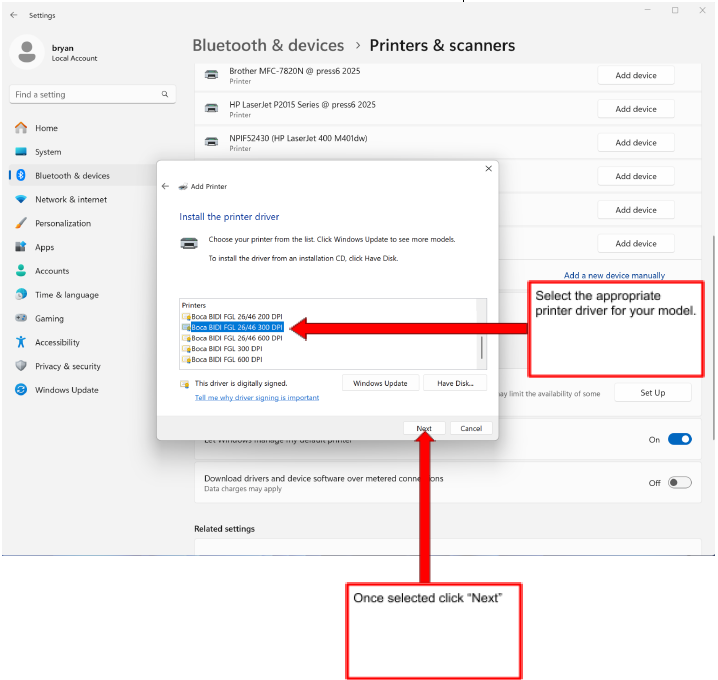Click HP LaserJet P2015 Series entry
This screenshot has height=680, width=718.
click(x=302, y=104)
